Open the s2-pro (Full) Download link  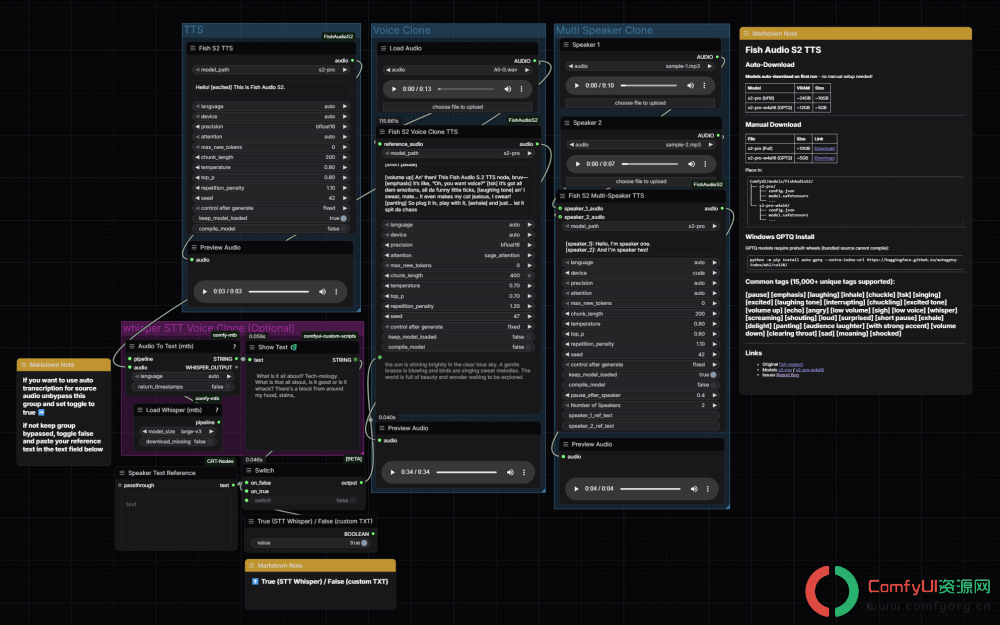[x=824, y=149]
